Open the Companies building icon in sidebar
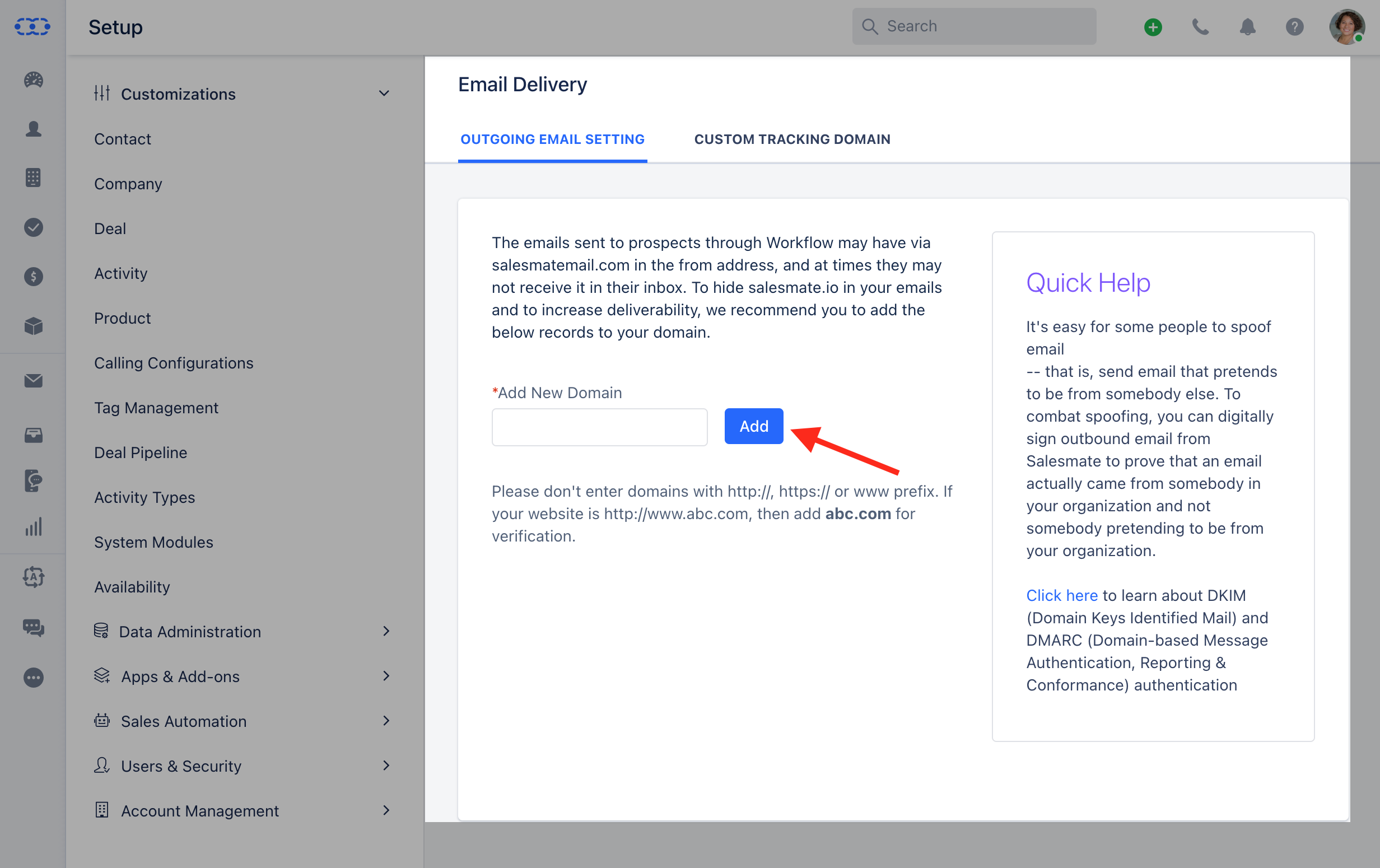The image size is (1380, 868). click(x=33, y=178)
